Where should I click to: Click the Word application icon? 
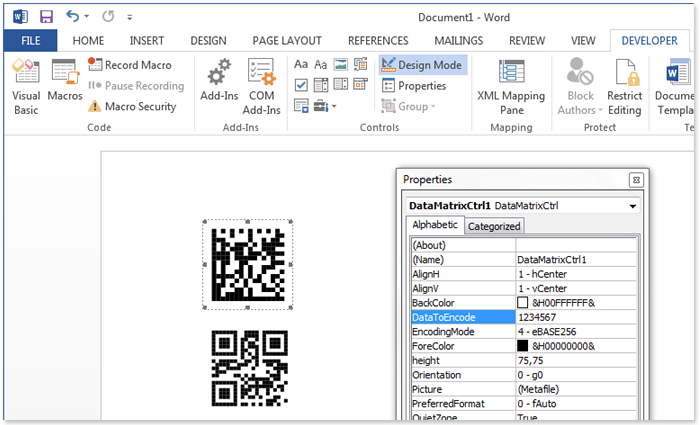[21, 17]
